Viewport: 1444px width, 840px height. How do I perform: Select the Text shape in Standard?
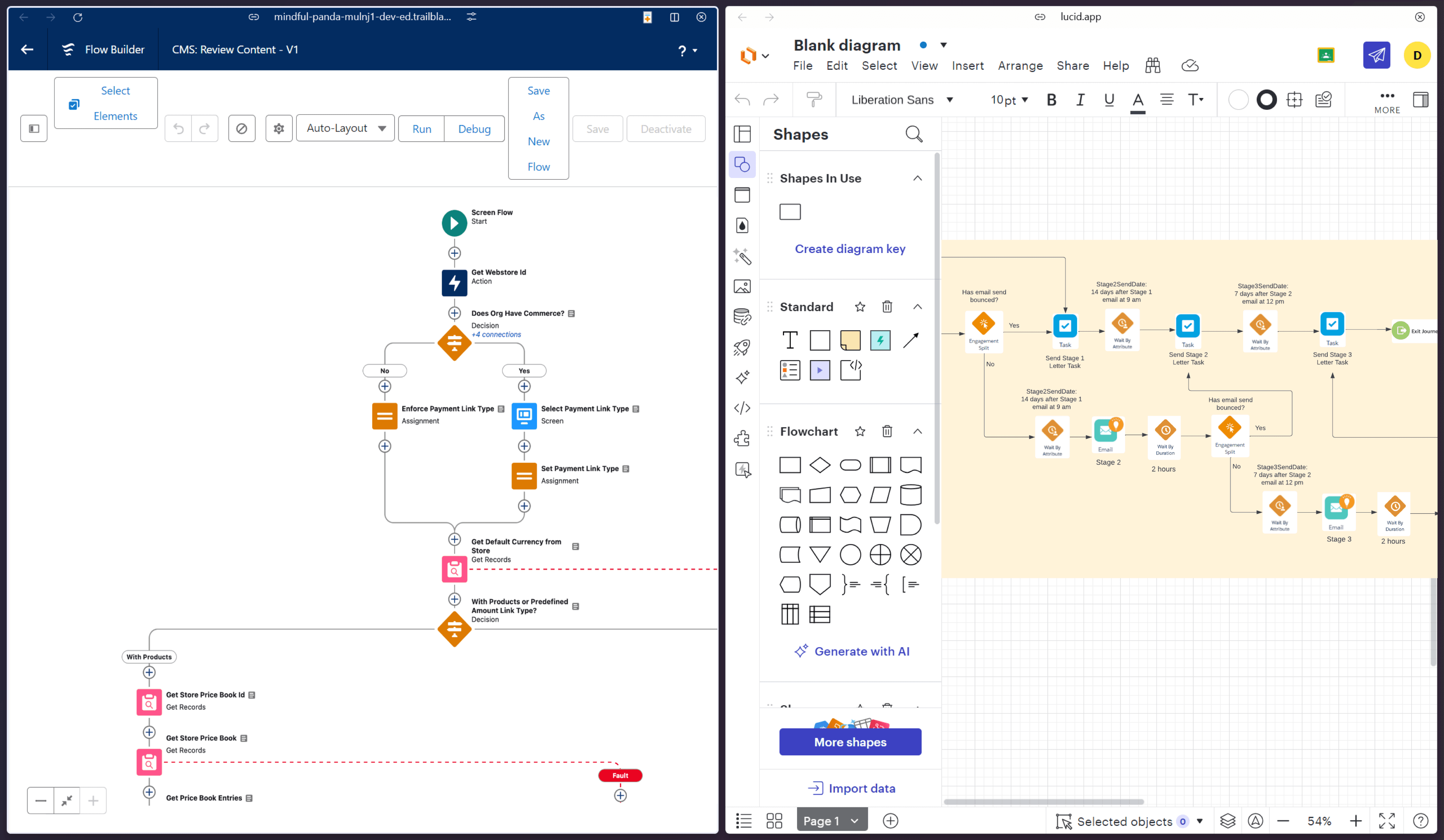(790, 340)
